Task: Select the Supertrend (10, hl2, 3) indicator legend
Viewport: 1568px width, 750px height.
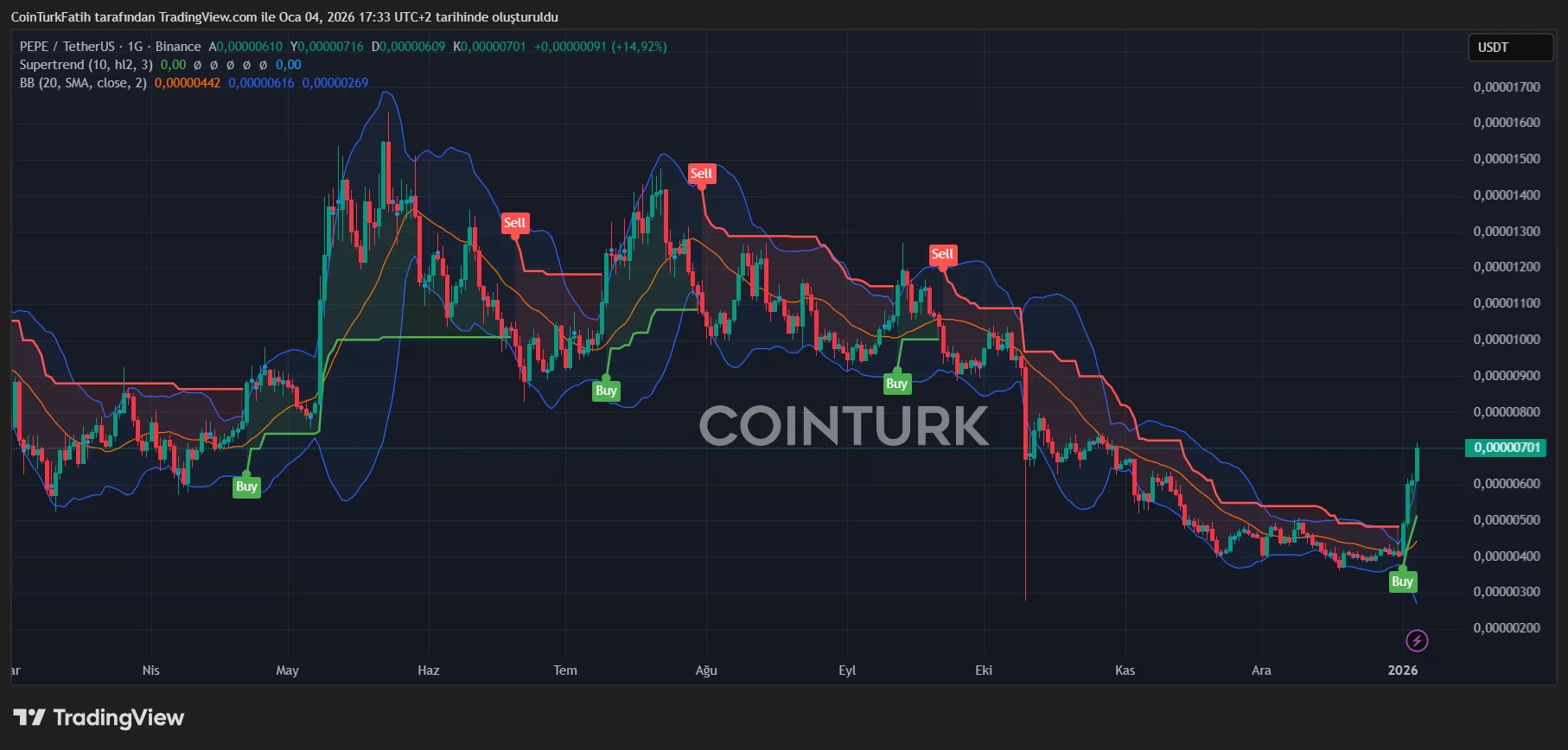Action: (86, 65)
